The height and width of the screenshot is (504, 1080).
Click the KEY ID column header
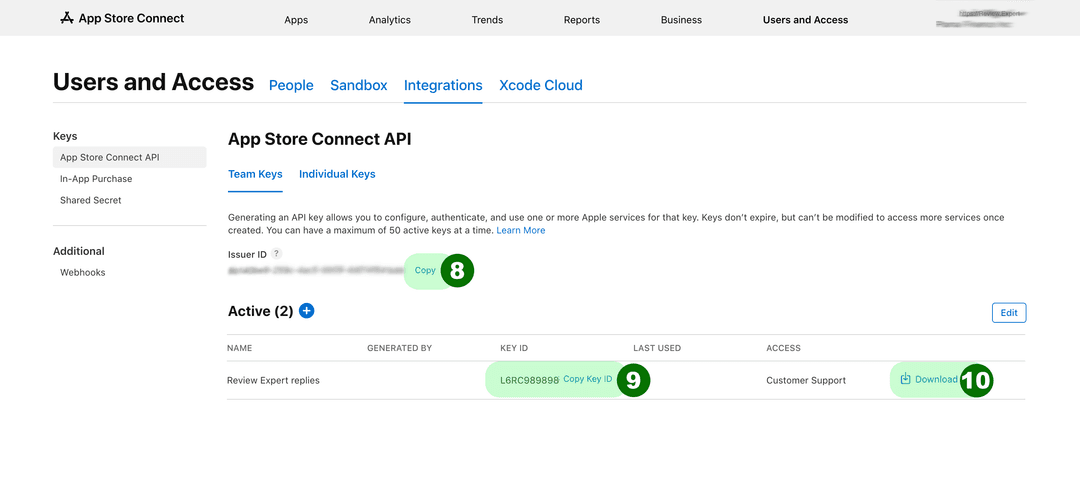click(x=514, y=348)
